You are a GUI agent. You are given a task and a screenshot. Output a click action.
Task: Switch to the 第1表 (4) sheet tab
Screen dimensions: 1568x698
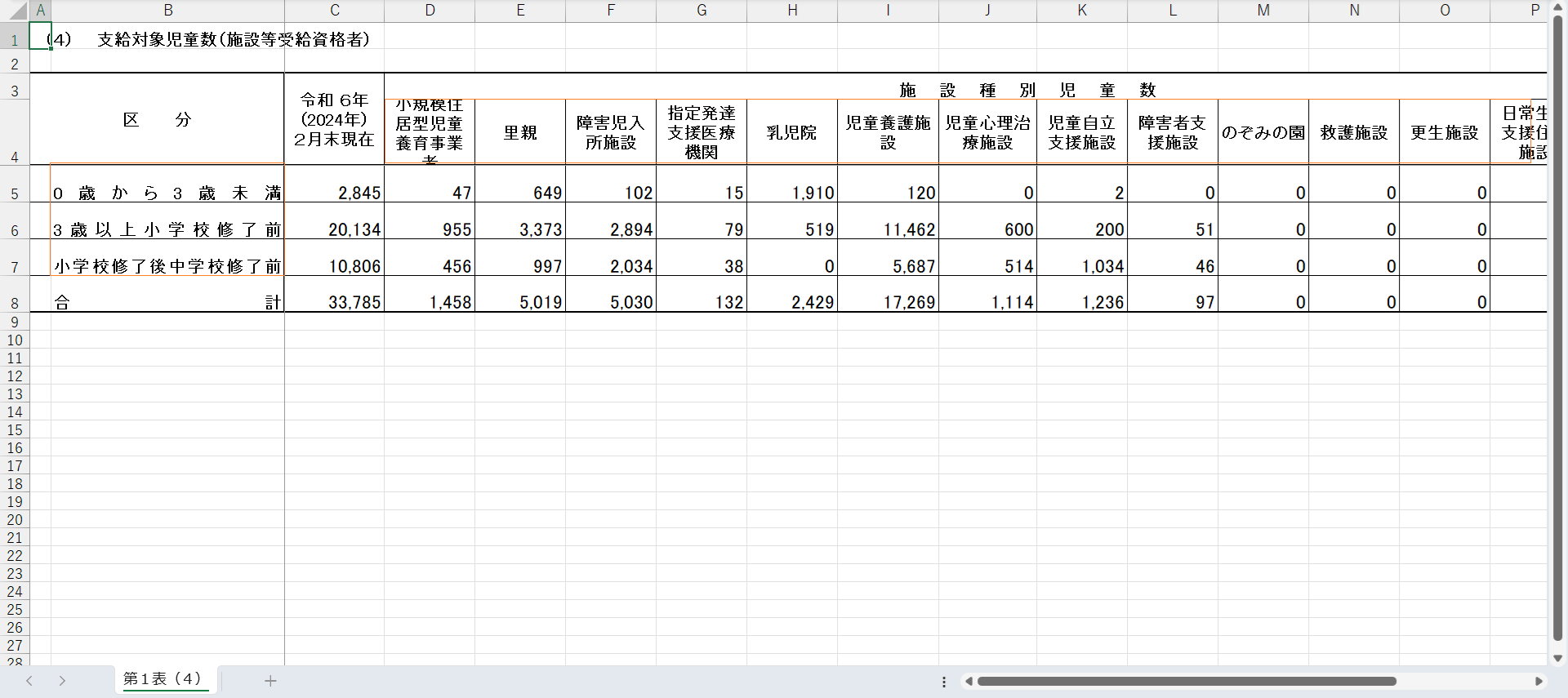coord(162,679)
